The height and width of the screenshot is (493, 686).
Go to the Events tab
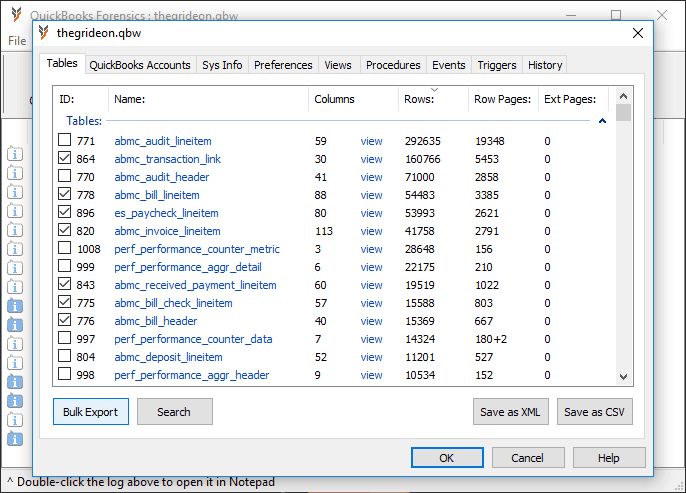point(448,65)
